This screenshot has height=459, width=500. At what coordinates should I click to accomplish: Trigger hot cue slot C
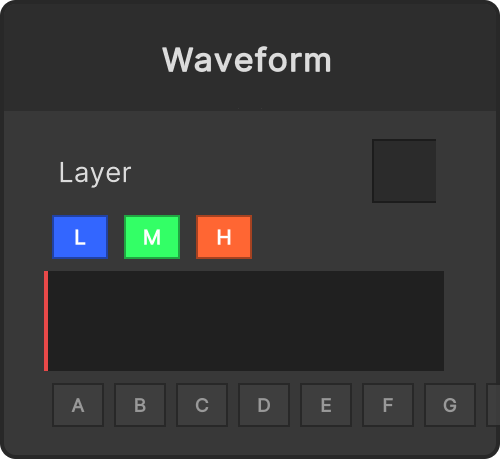[x=202, y=405]
